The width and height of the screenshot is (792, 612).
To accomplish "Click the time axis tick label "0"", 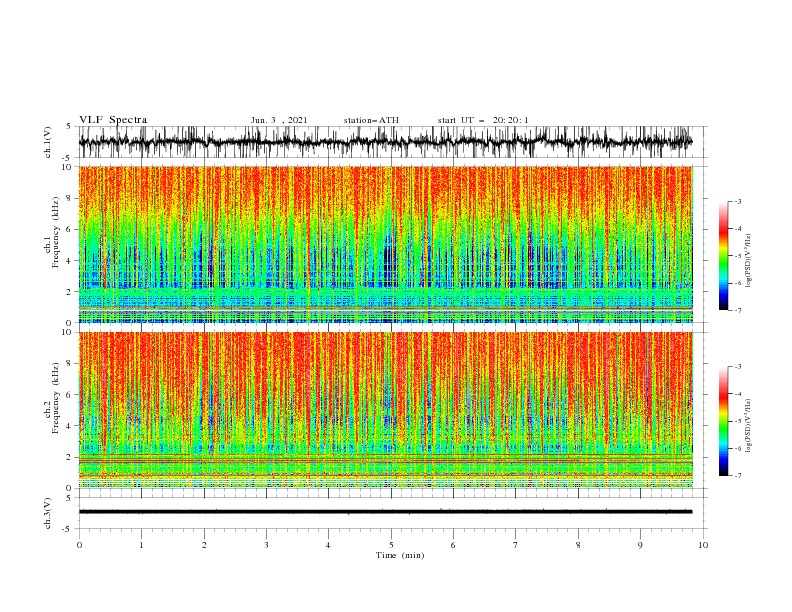I will point(79,545).
